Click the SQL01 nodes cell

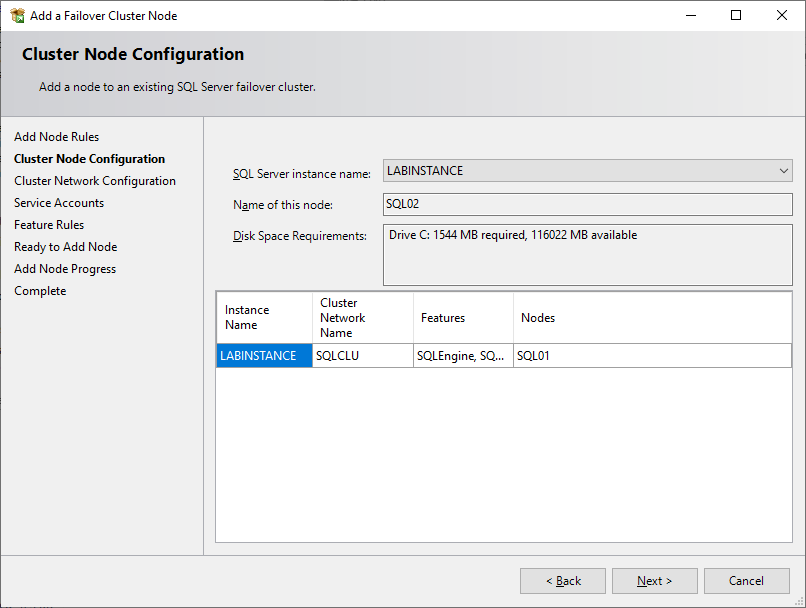[x=652, y=356]
